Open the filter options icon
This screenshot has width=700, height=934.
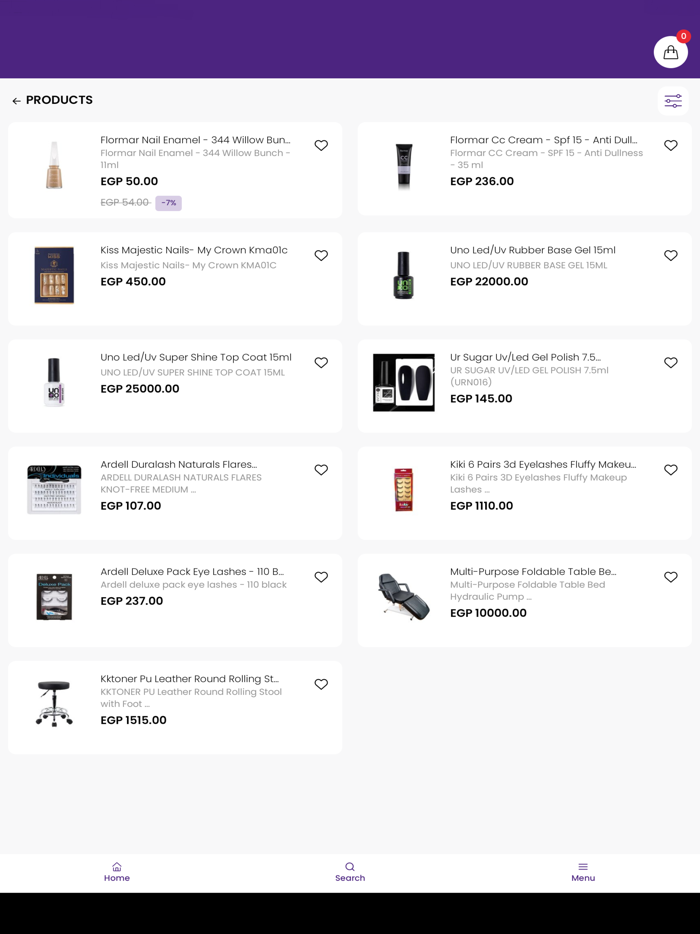[673, 100]
